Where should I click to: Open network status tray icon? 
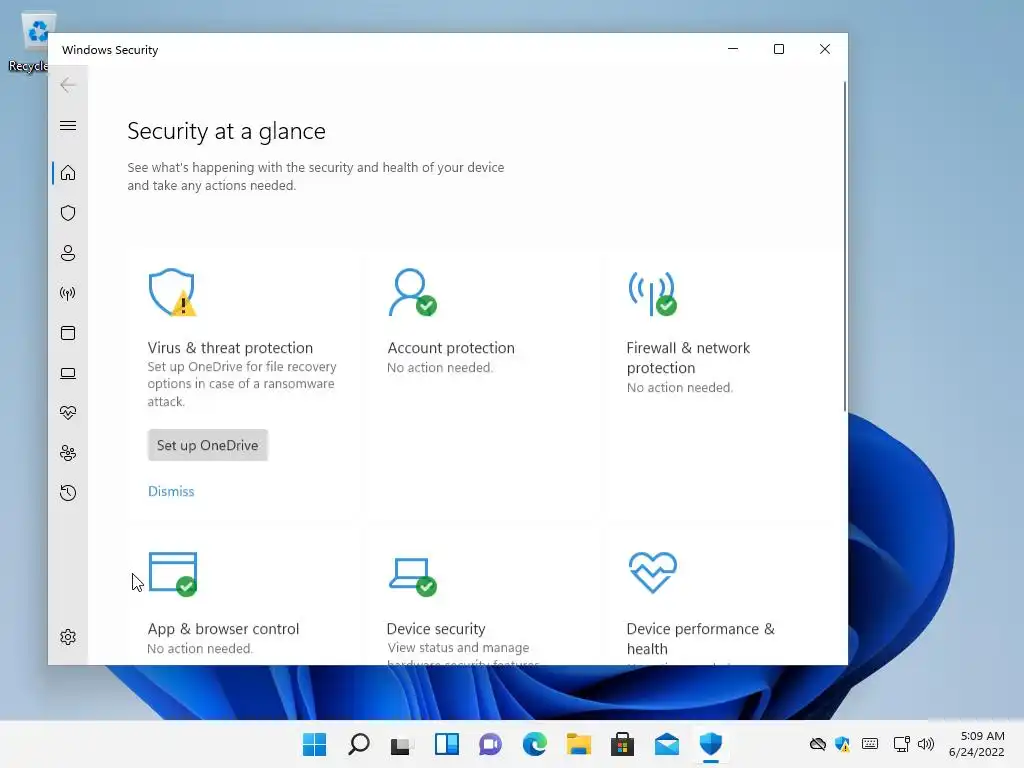point(902,744)
